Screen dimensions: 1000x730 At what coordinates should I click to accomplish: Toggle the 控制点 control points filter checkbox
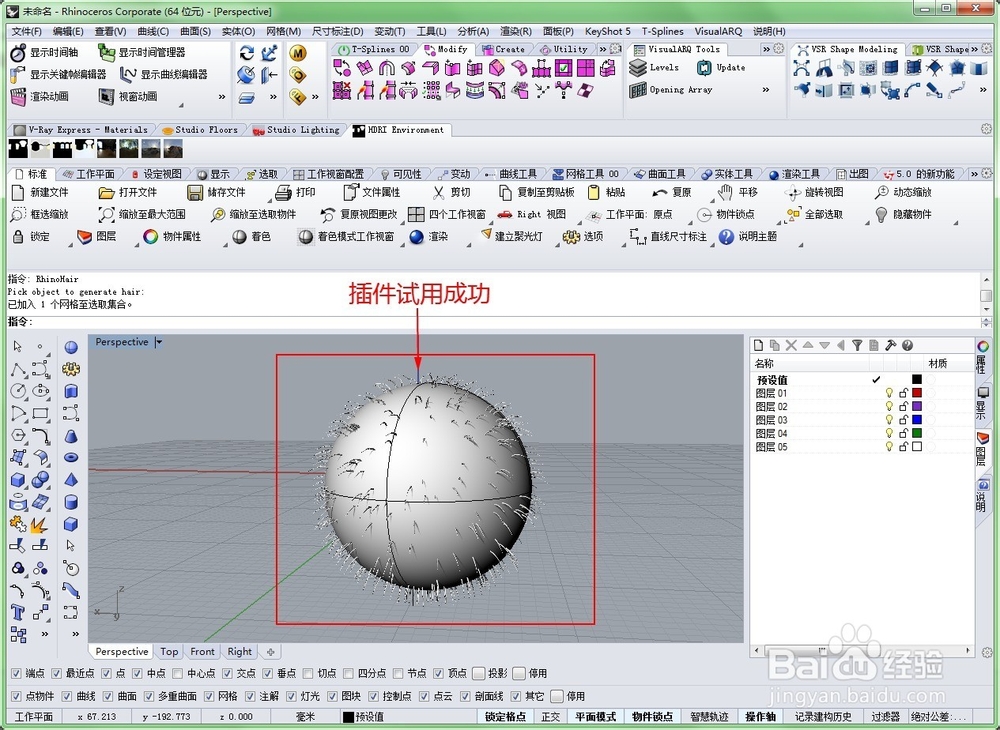point(373,696)
